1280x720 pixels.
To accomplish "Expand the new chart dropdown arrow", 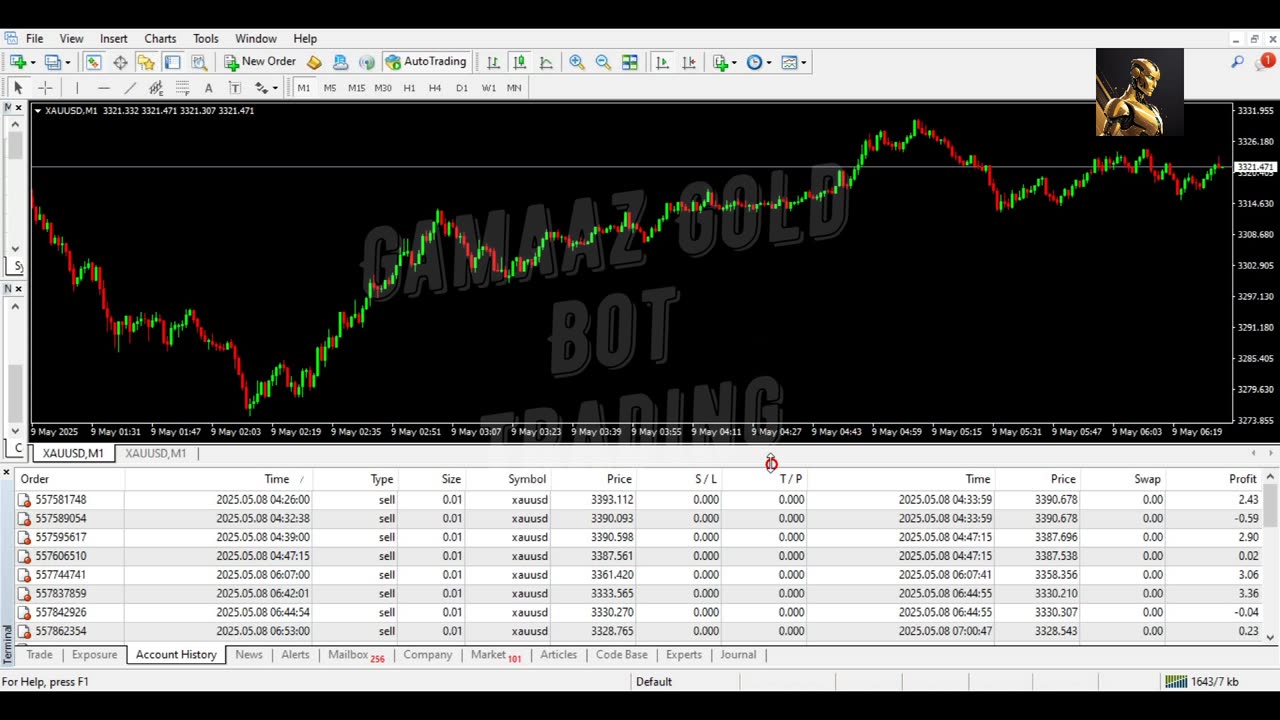I will (x=33, y=62).
